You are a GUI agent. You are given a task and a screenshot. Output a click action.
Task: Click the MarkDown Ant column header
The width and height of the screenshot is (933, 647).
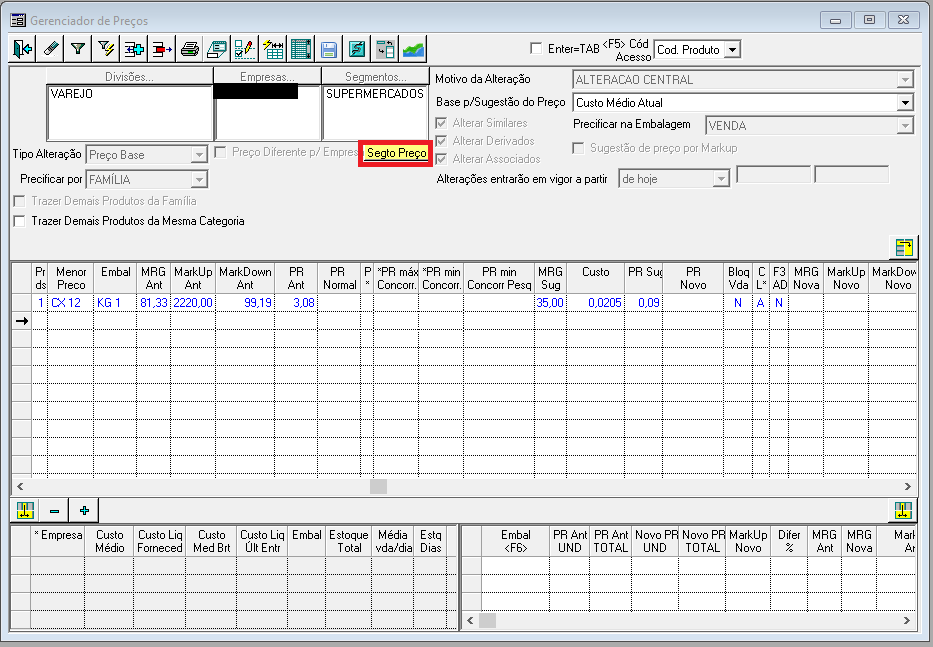click(245, 278)
